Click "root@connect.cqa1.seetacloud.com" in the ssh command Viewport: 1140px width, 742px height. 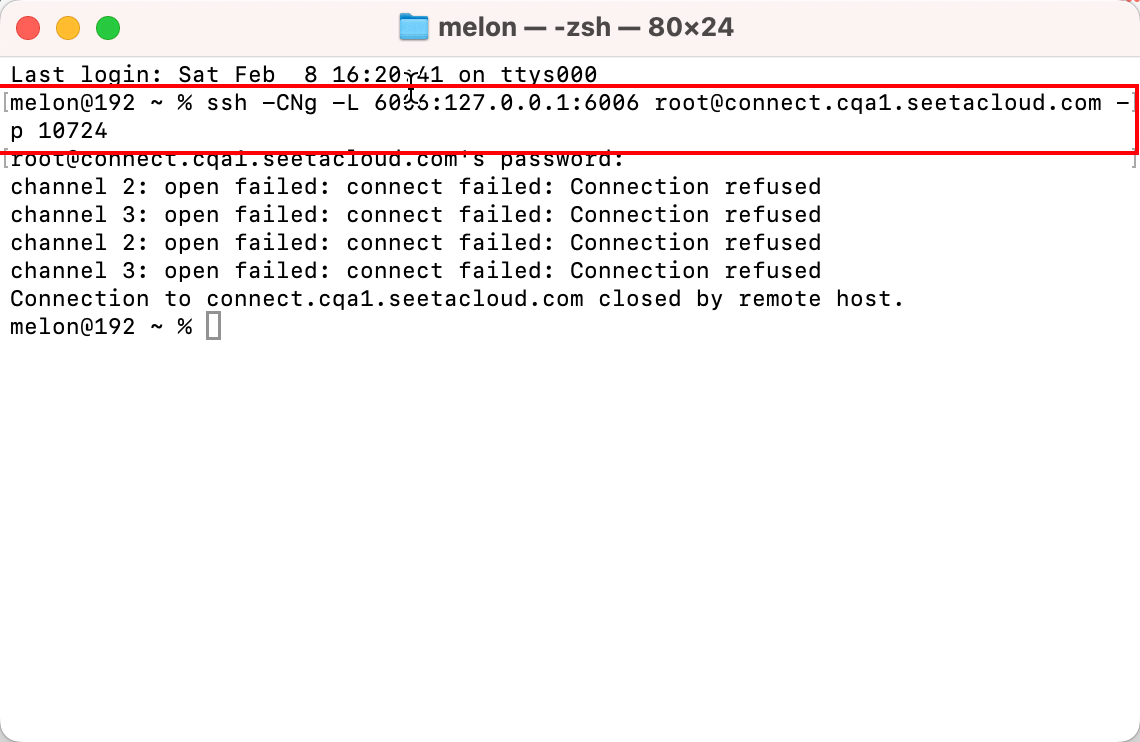click(878, 102)
